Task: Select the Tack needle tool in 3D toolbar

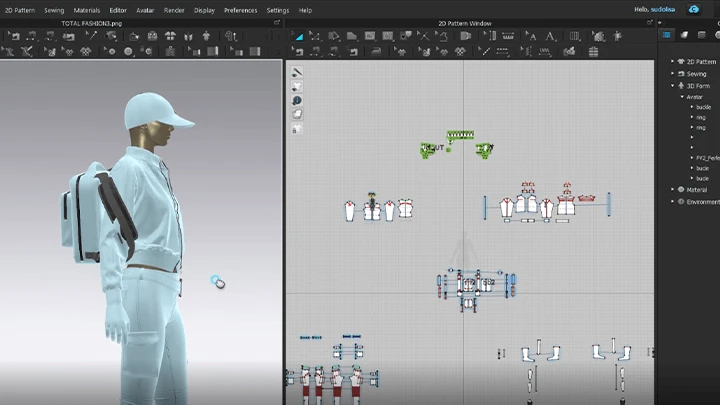Action: coord(91,36)
